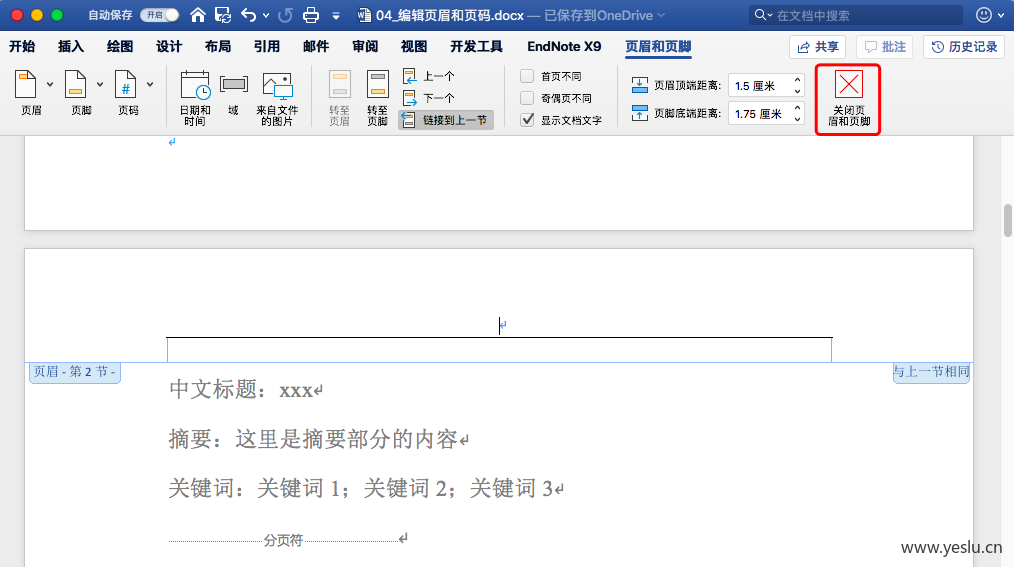Click the 与上一节相同 label

(x=931, y=372)
